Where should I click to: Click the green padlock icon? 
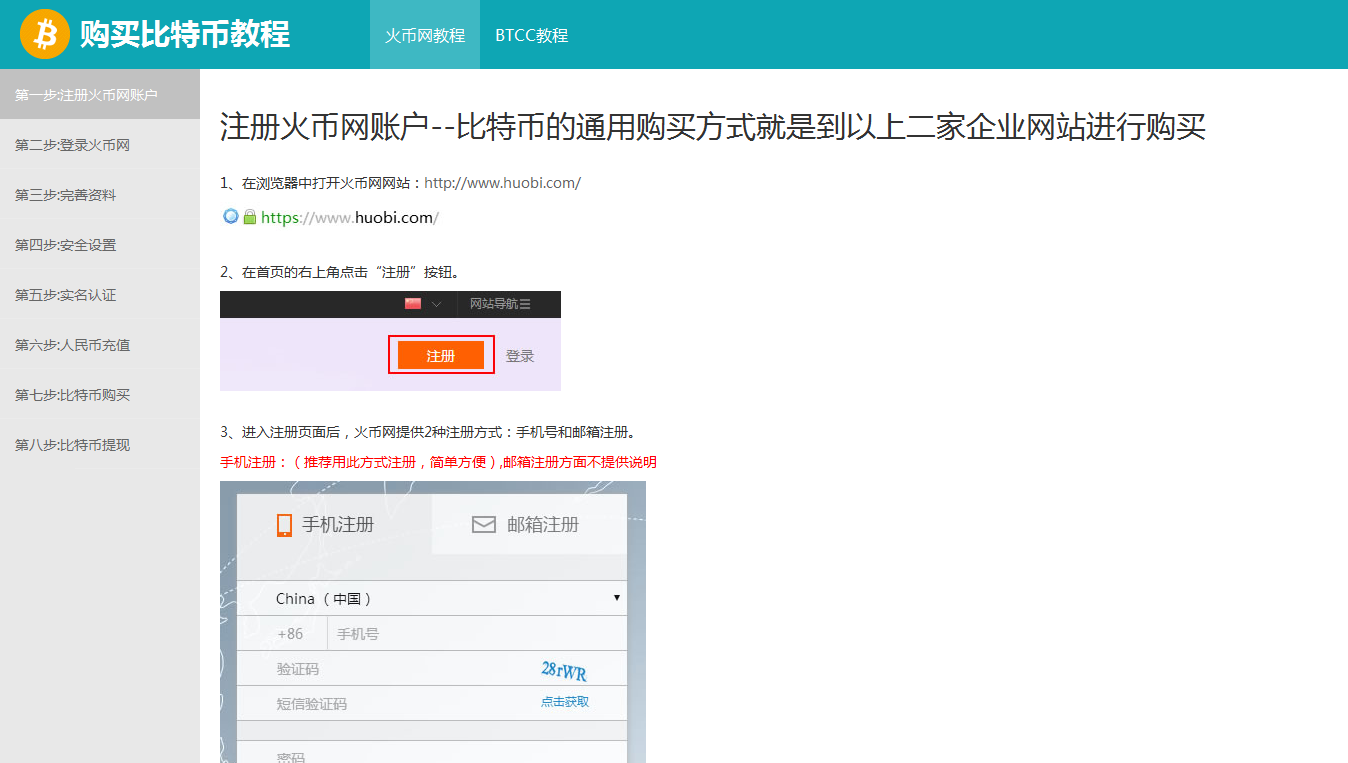point(250,217)
